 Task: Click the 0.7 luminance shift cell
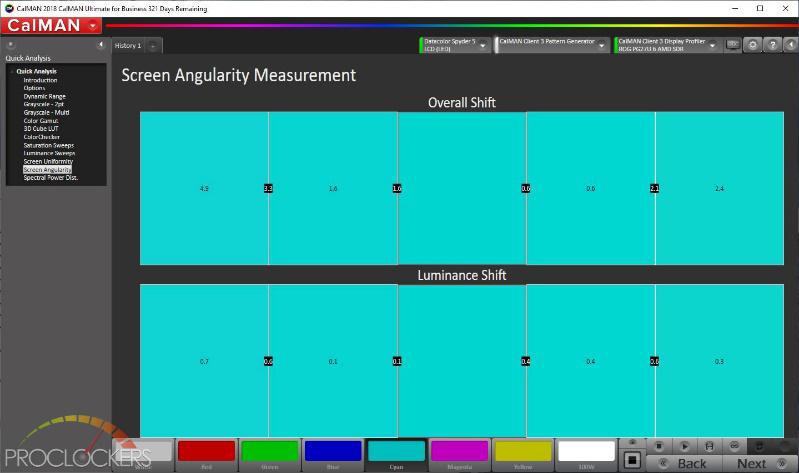204,361
